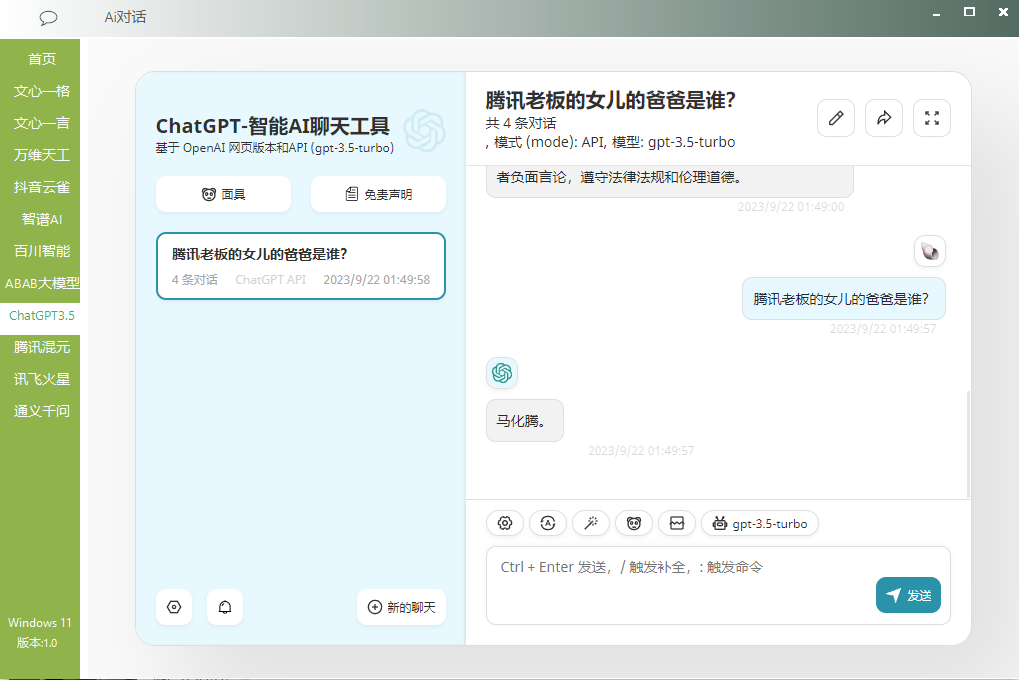The image size is (1019, 680).
Task: Click the auto theme icon above input
Action: point(548,523)
